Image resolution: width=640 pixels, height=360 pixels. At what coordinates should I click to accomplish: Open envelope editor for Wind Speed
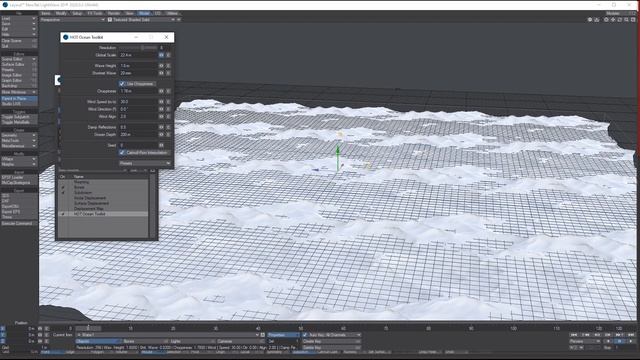click(x=161, y=102)
